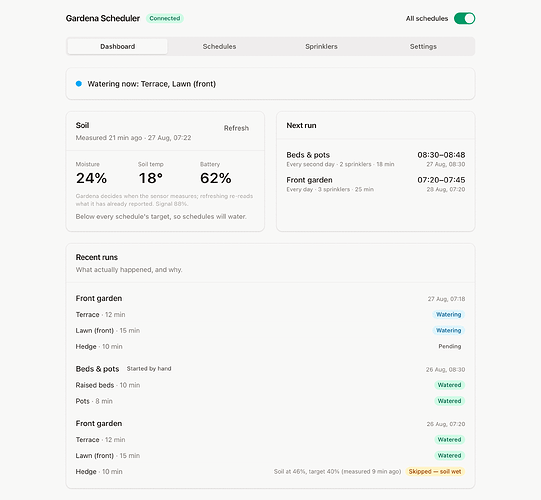The height and width of the screenshot is (500, 541).
Task: Click the Watering badge for Lawn (front) 15 min
Action: (449, 330)
